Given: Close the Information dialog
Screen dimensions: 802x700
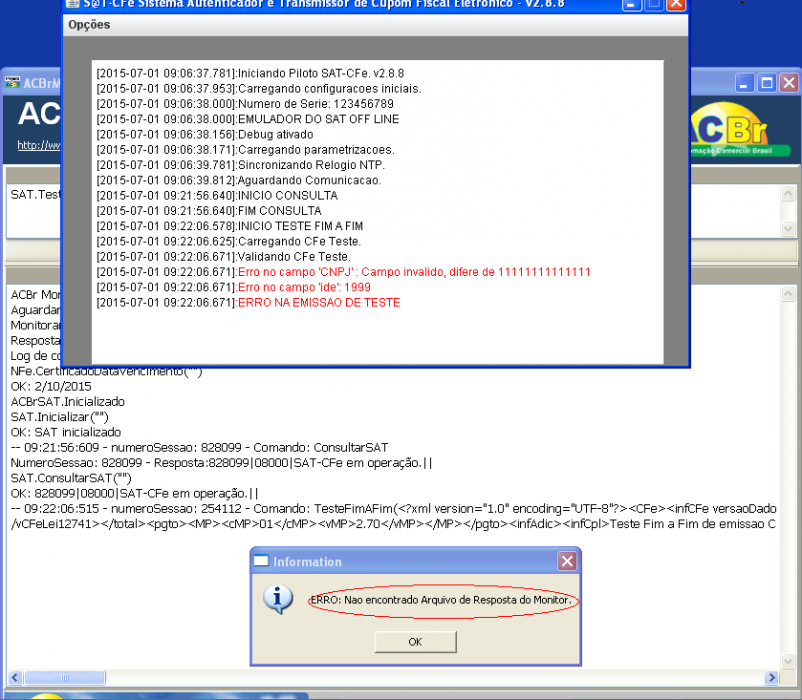Looking at the screenshot, I should tap(567, 561).
